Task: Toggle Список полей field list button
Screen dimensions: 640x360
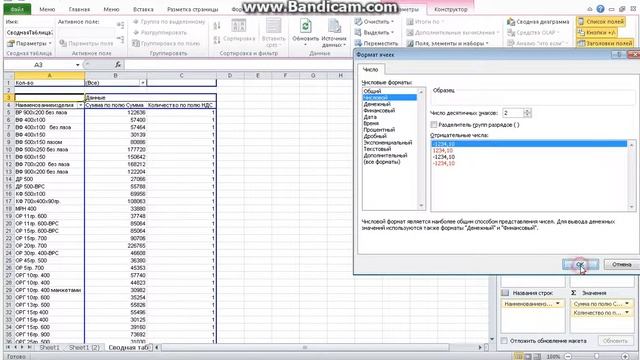Action: pos(600,22)
